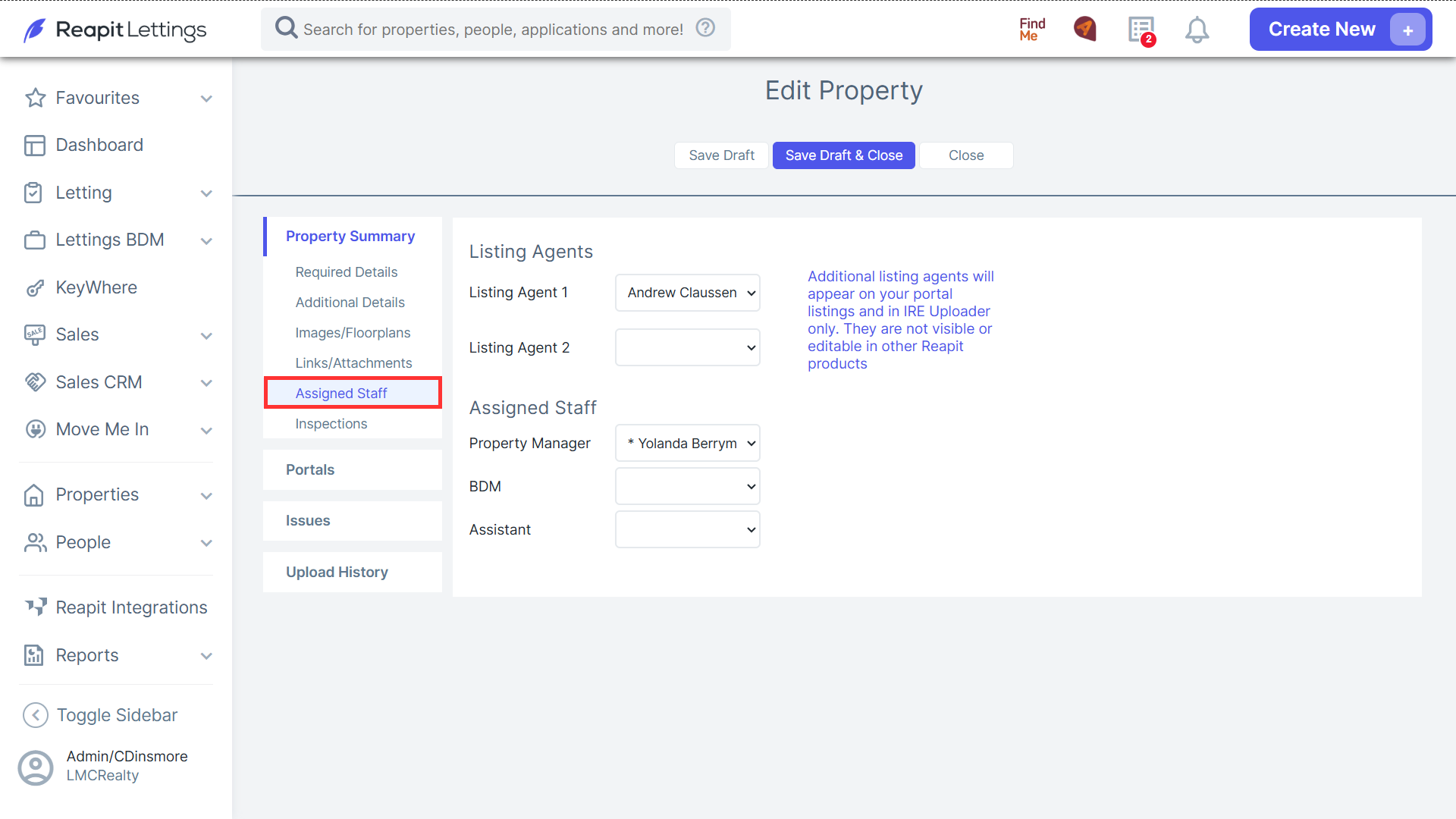Open the BDM staff dropdown

(x=687, y=486)
